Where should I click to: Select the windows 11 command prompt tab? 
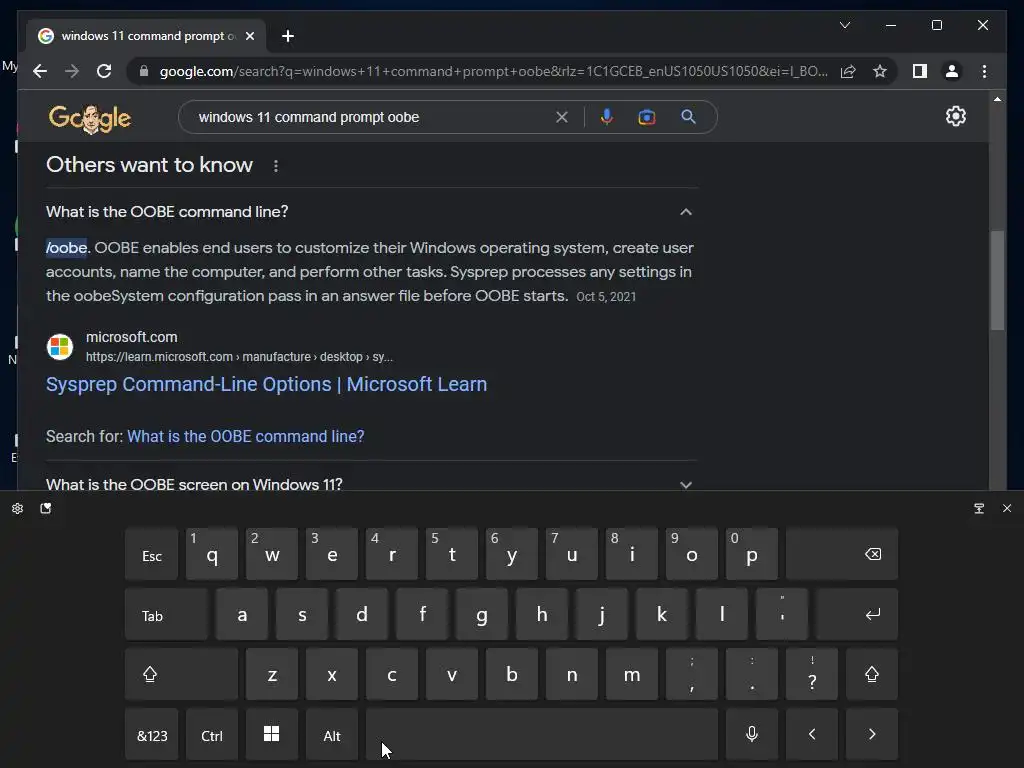tap(147, 36)
